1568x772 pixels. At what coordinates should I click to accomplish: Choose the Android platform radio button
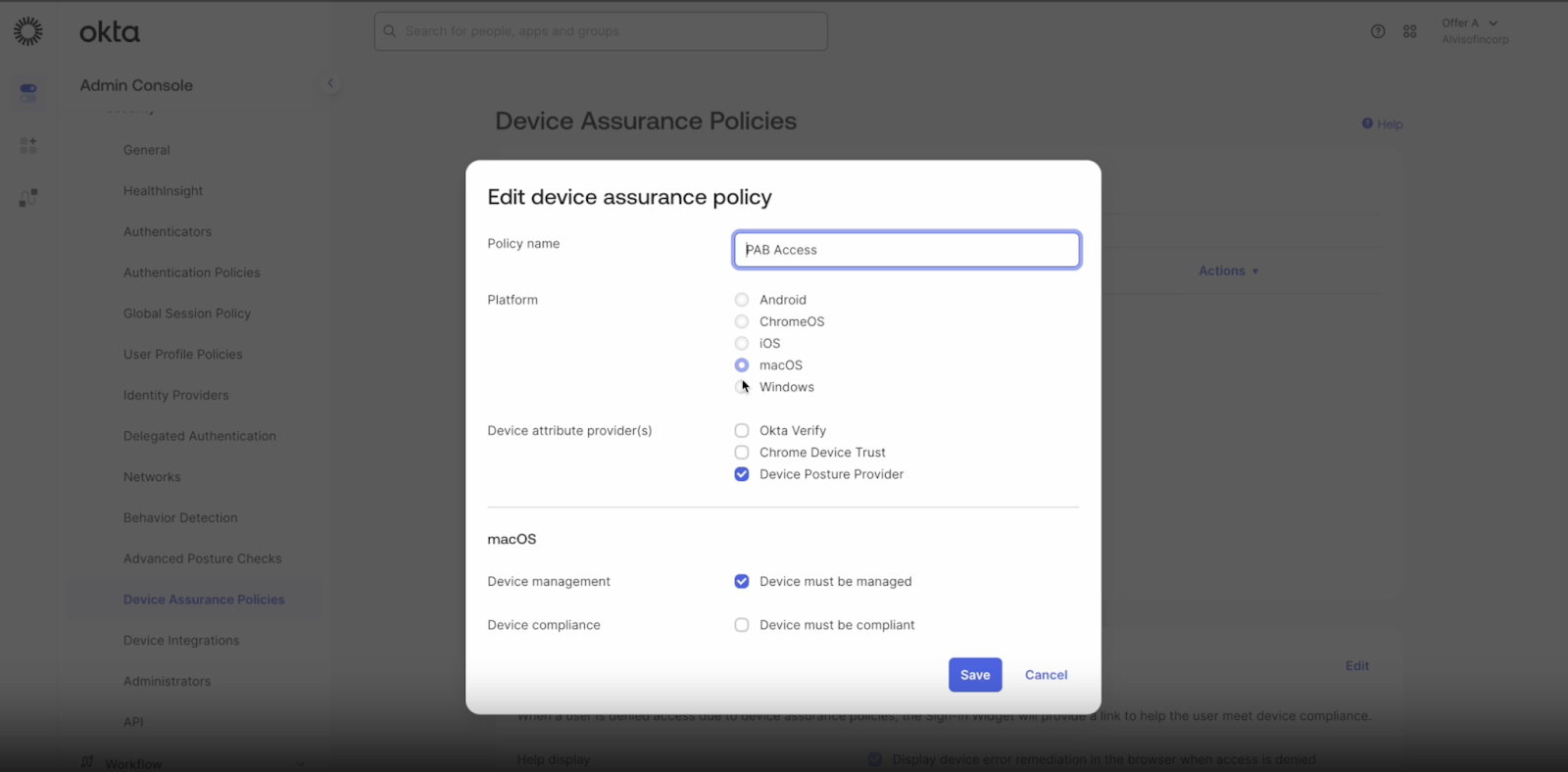click(x=742, y=300)
